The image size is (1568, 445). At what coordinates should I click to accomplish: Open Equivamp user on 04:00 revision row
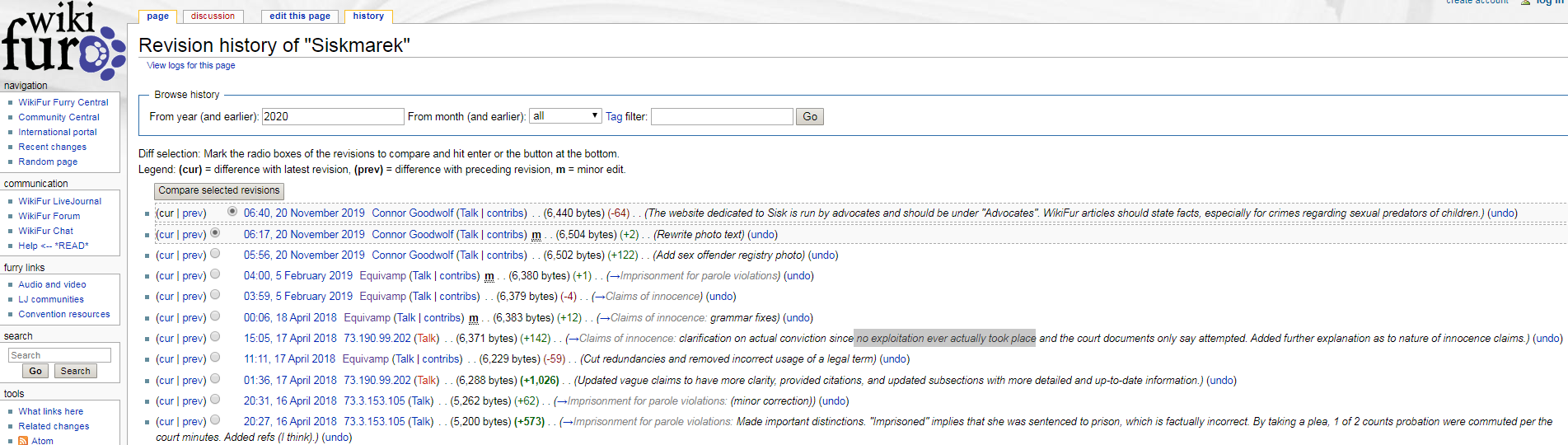383,275
